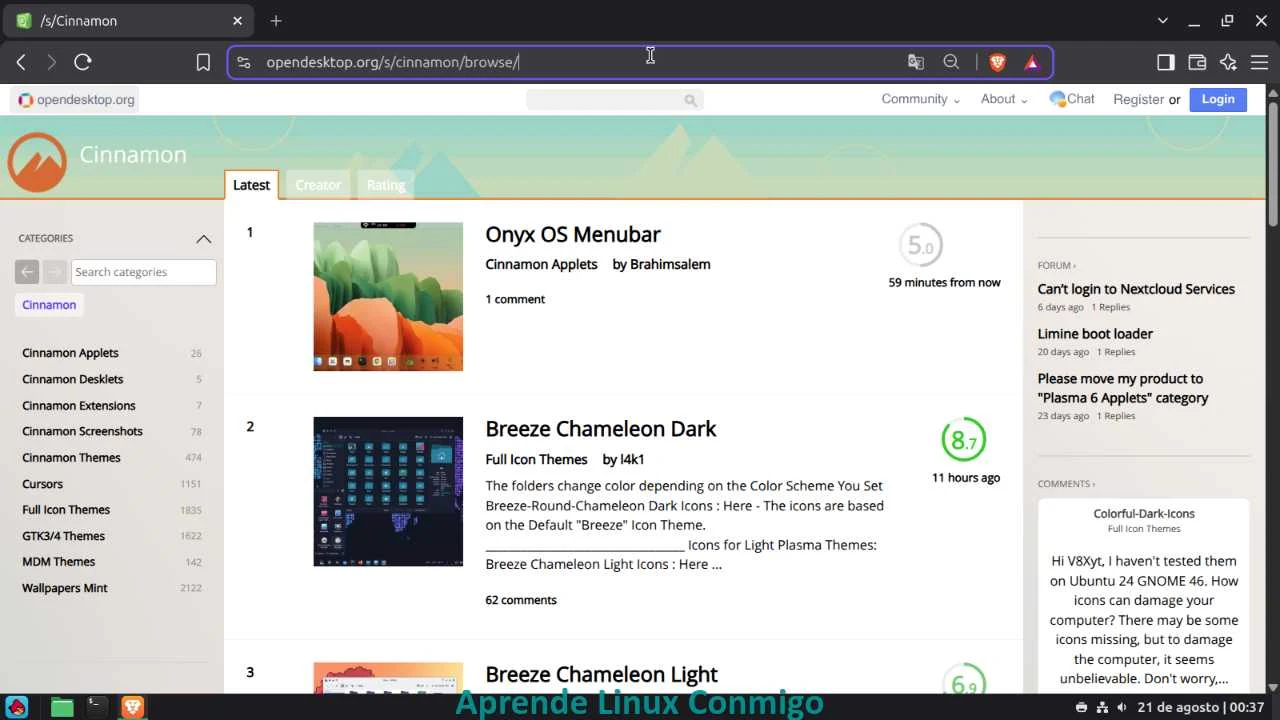
Task: Open a new tab with the plus button
Action: coord(276,20)
